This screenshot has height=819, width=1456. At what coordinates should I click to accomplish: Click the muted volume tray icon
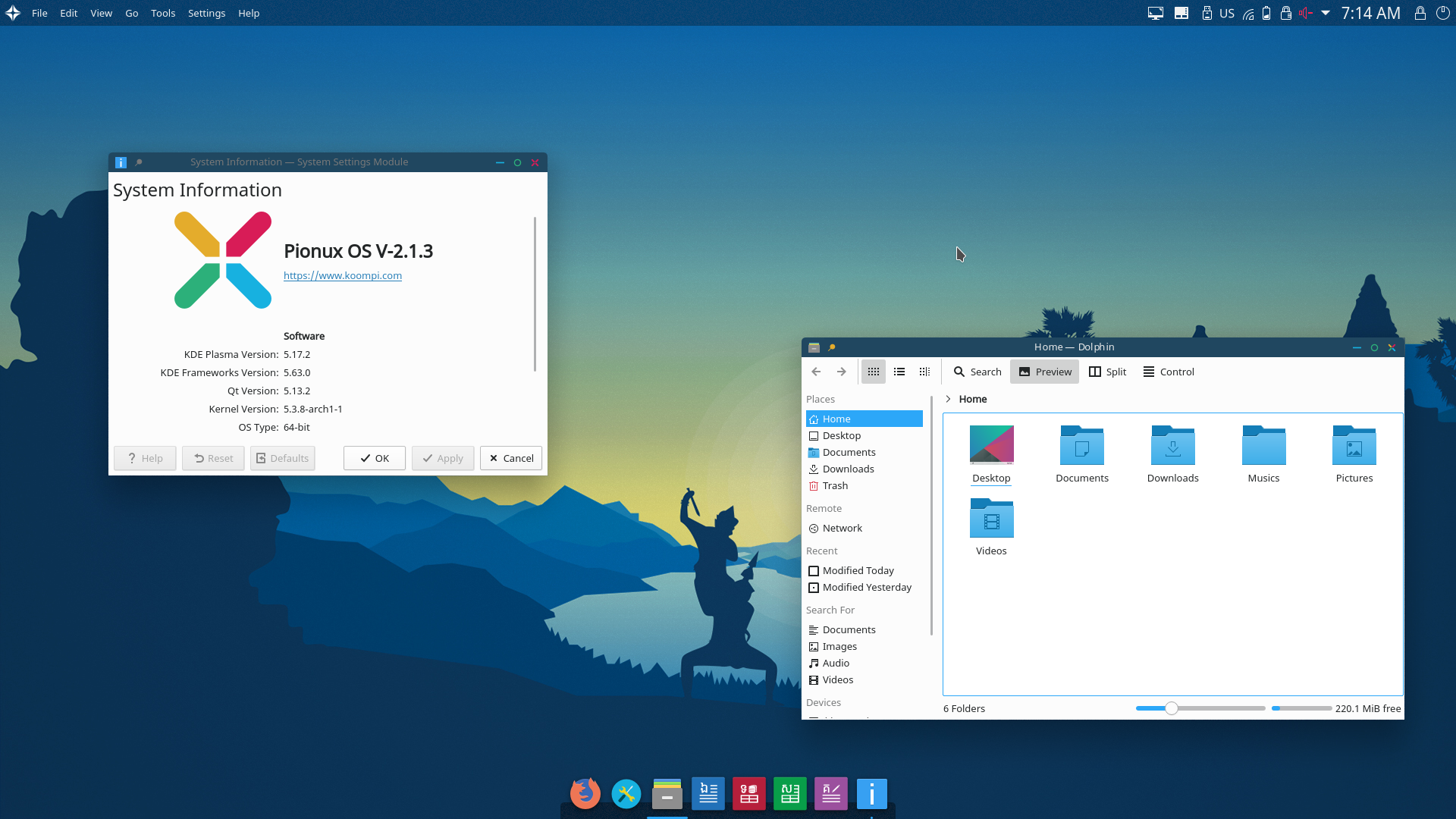tap(1305, 13)
